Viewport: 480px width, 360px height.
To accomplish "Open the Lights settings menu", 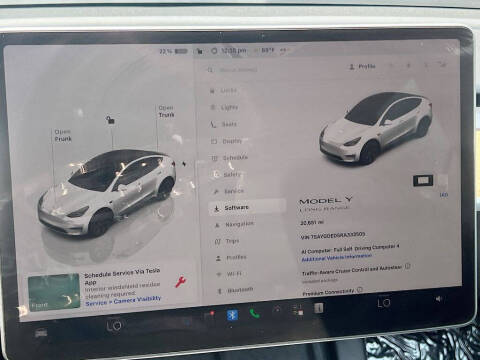I will tap(225, 107).
